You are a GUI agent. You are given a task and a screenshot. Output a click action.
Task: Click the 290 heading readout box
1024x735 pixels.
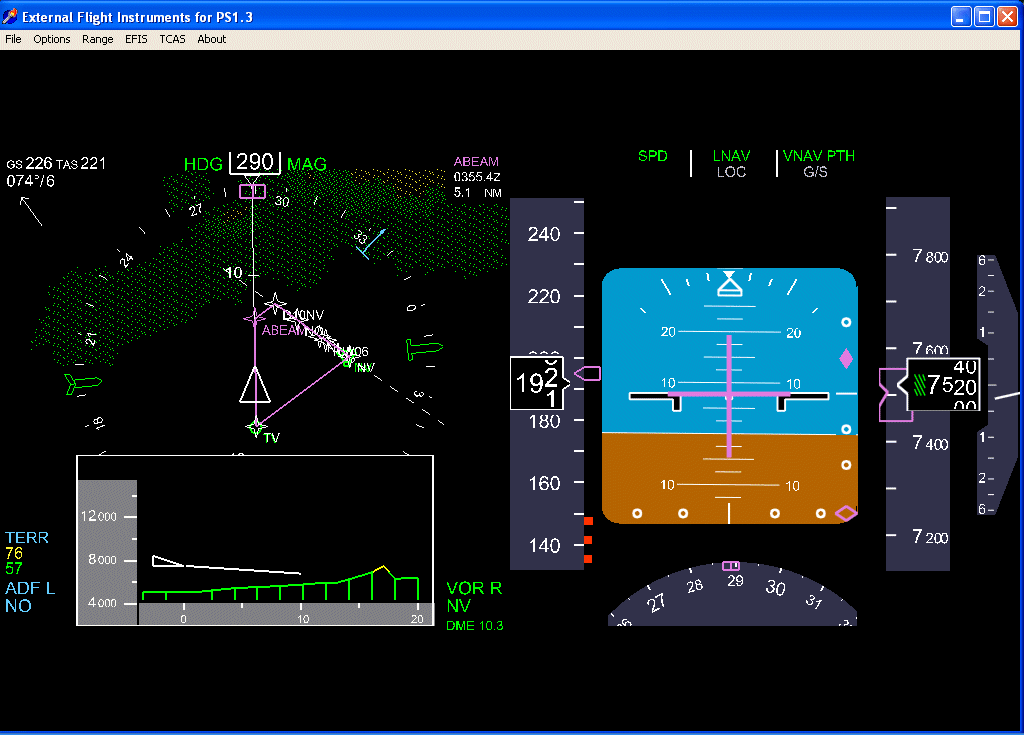(255, 163)
